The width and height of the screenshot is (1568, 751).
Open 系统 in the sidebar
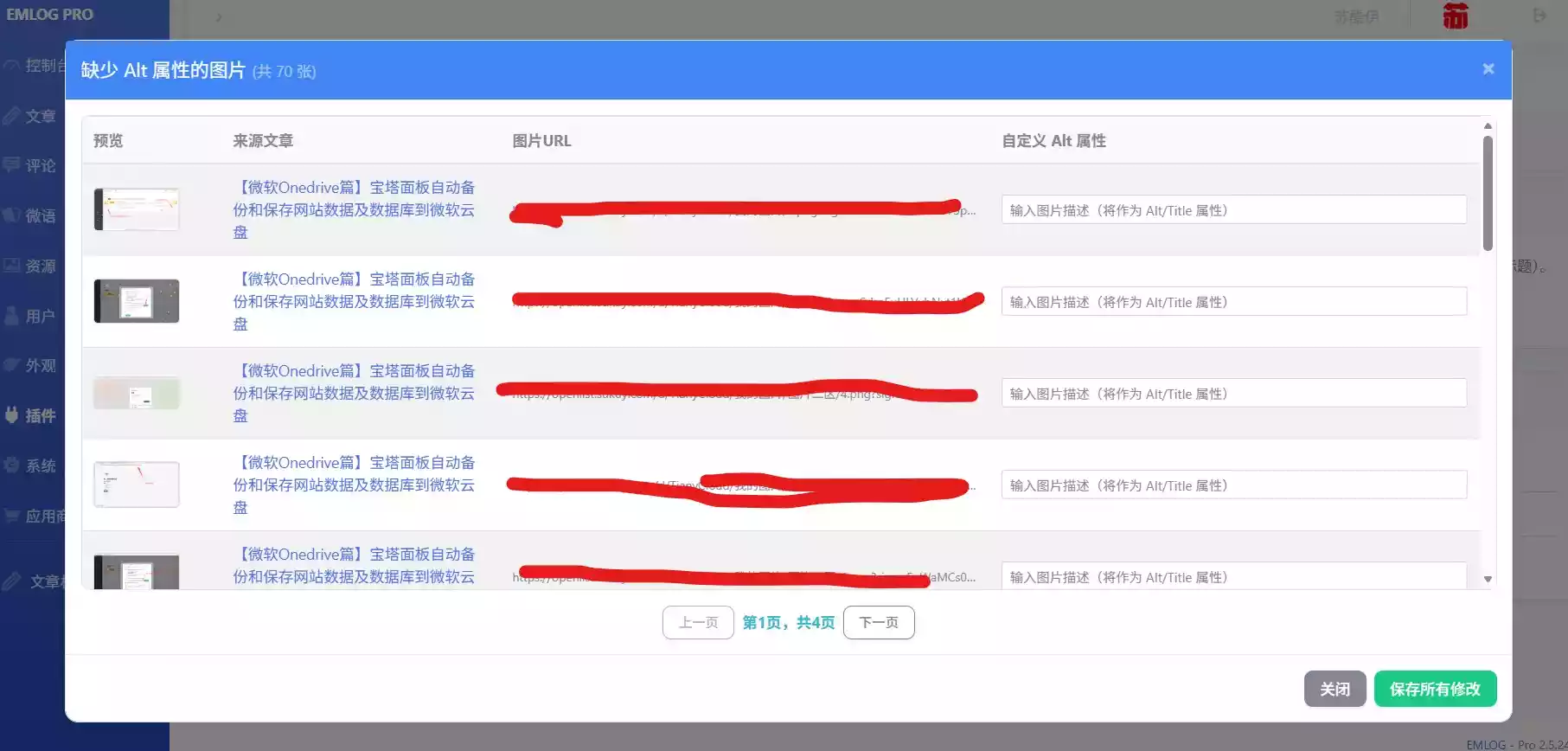40,465
